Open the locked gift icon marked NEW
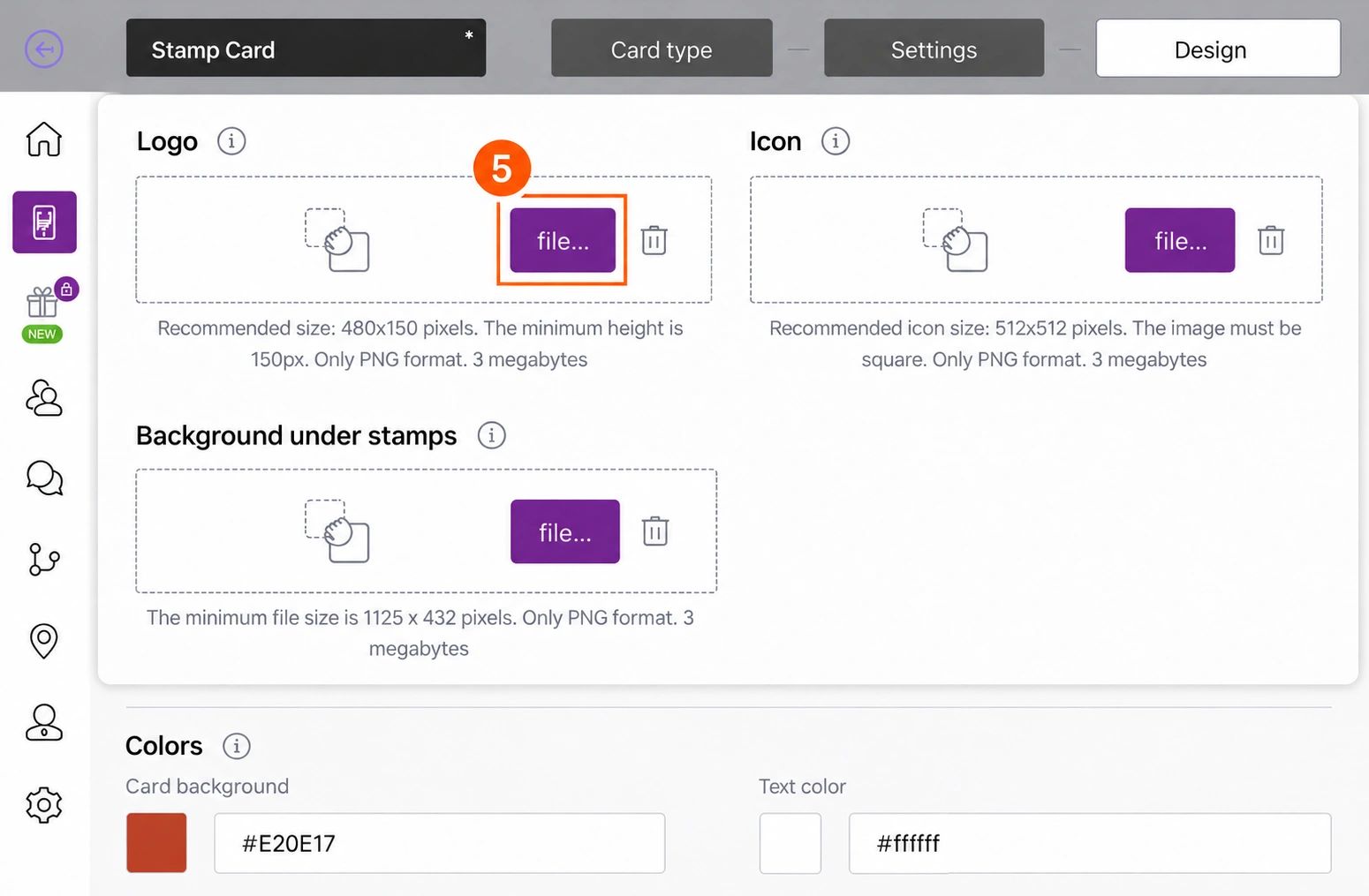The image size is (1369, 896). click(x=44, y=303)
